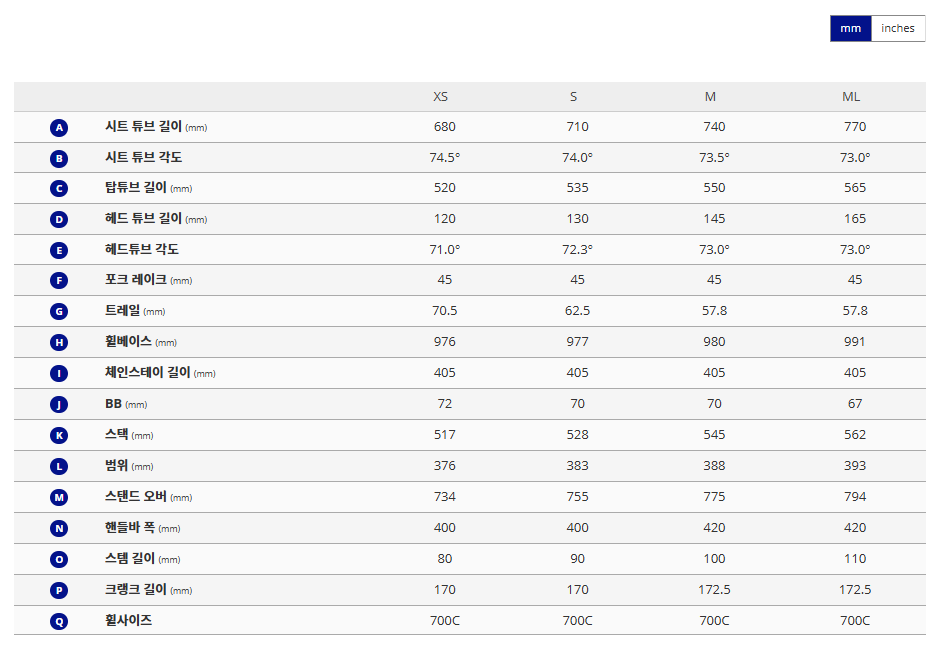Click the S size column header
The height and width of the screenshot is (651, 938).
click(574, 97)
